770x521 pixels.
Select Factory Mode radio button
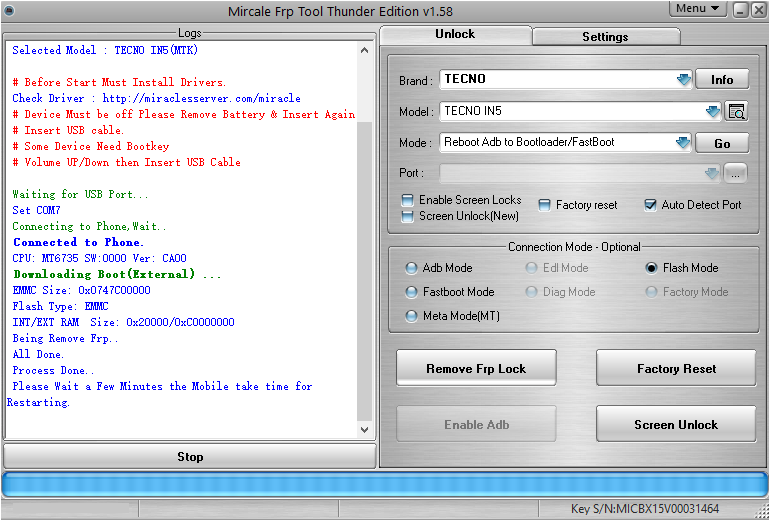651,292
